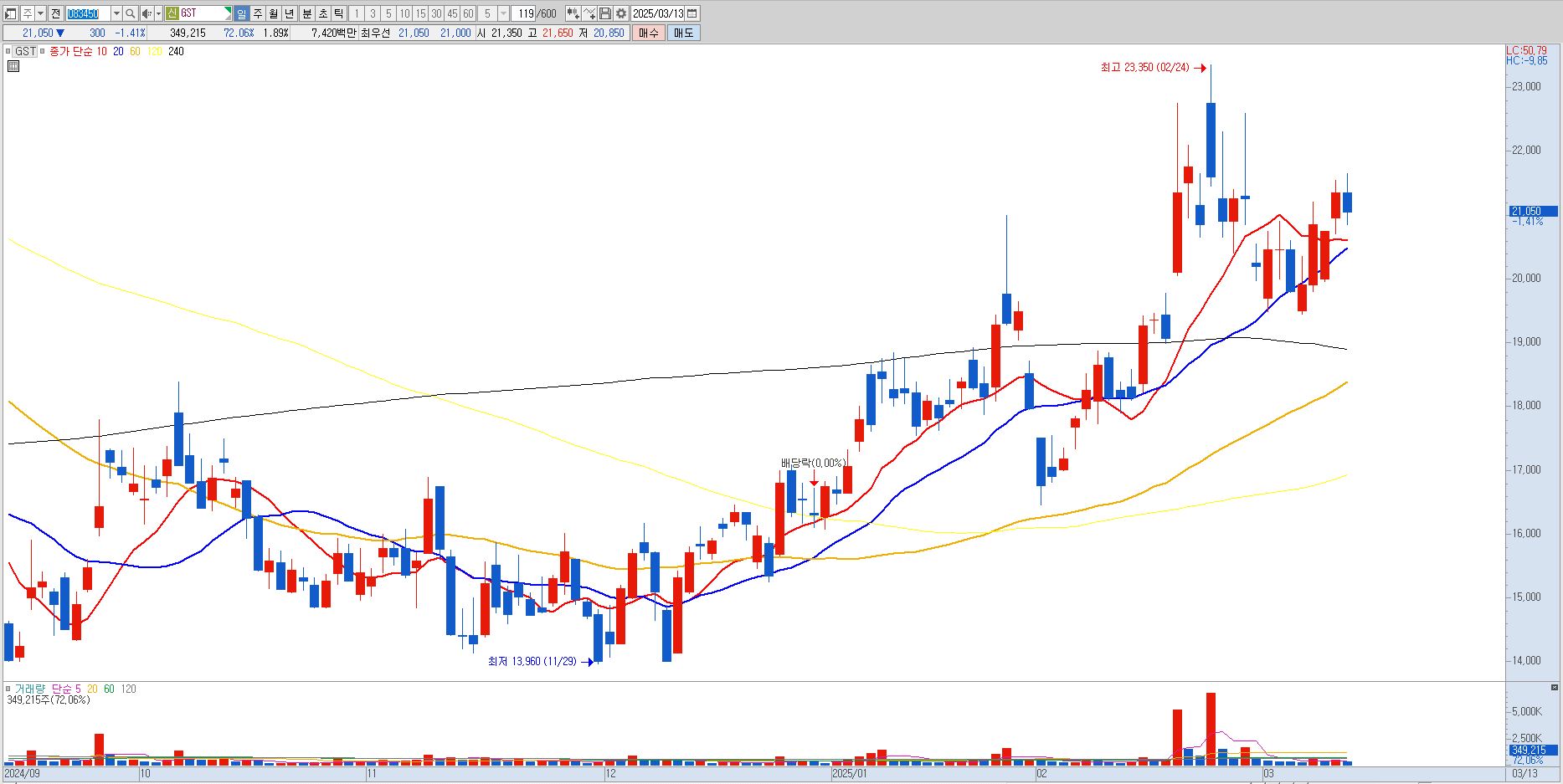The height and width of the screenshot is (784, 1563).
Task: Click the data table grid icon under GST
Action: (x=13, y=66)
